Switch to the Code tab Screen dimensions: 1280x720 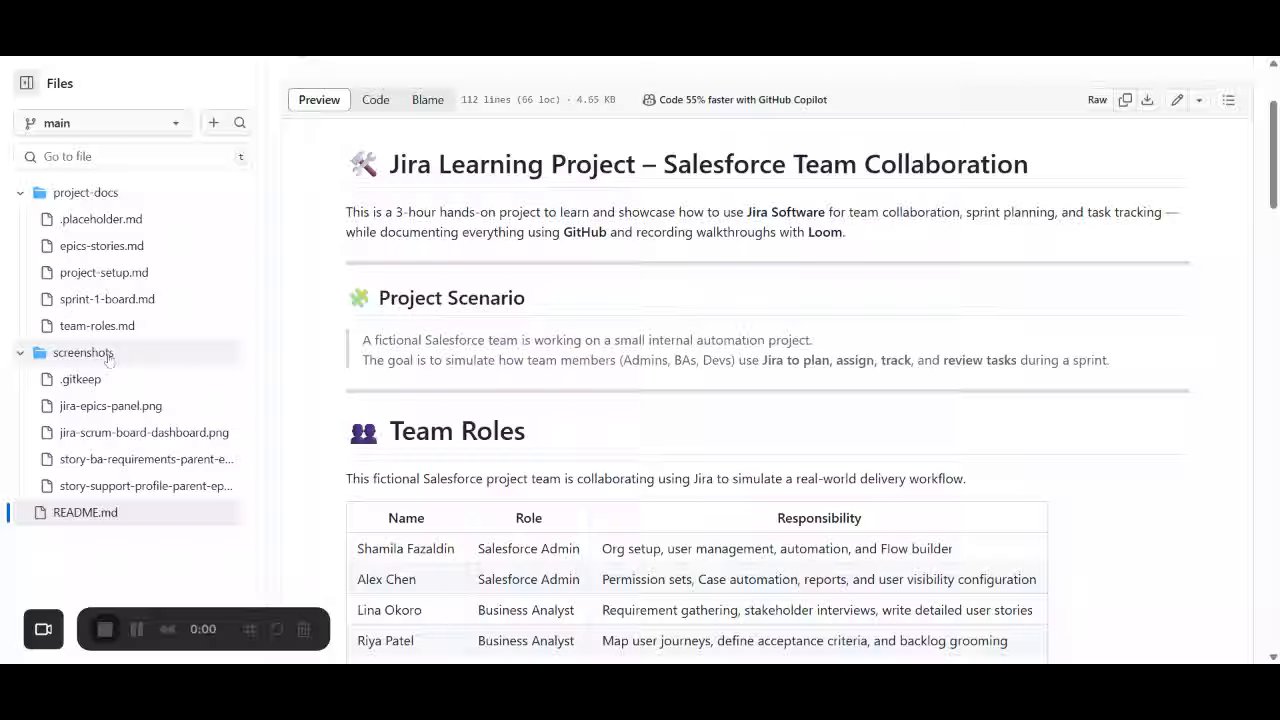tap(376, 100)
